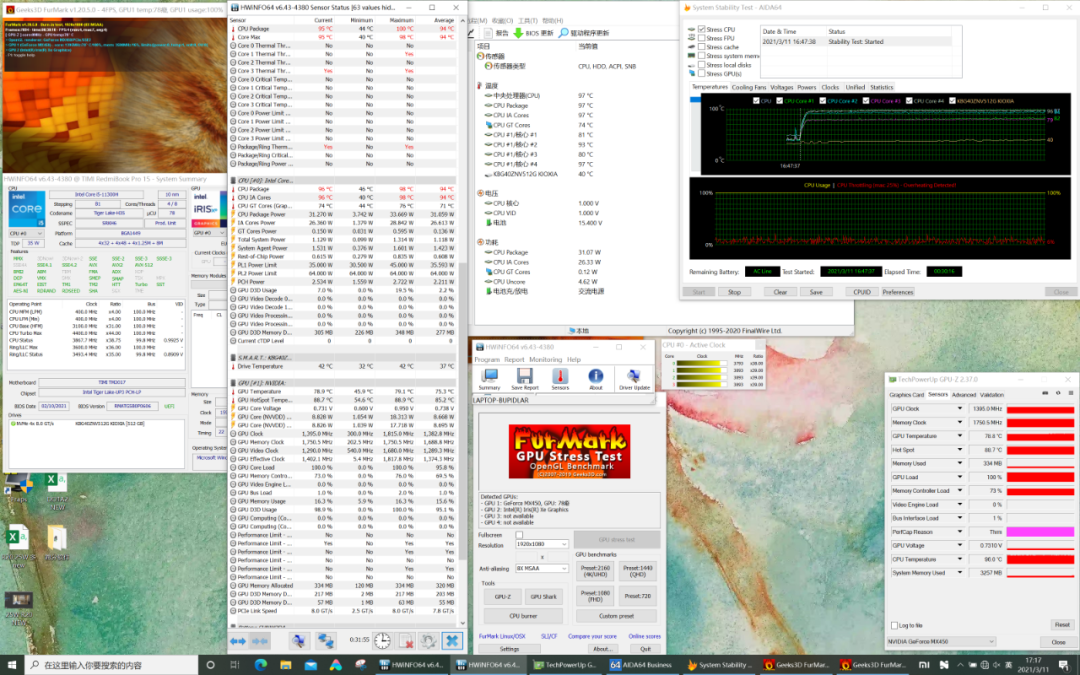Open HWiNFO Summary icon
Viewport: 1080px width, 675px height.
pos(489,377)
